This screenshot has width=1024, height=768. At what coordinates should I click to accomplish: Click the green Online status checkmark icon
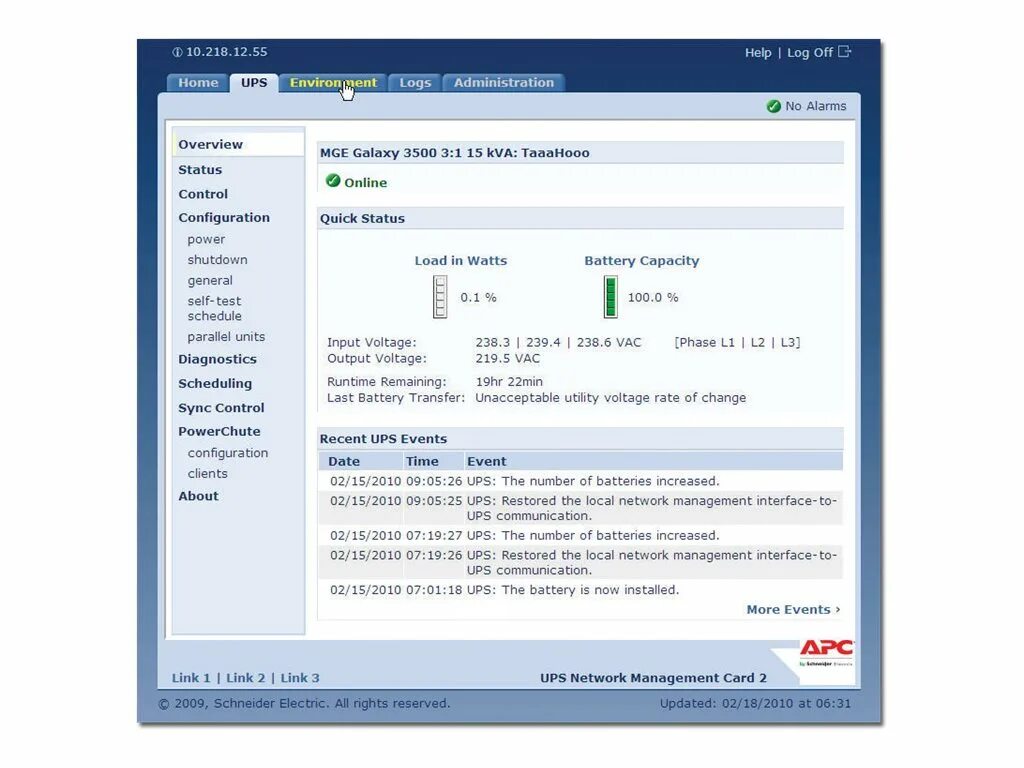coord(333,181)
